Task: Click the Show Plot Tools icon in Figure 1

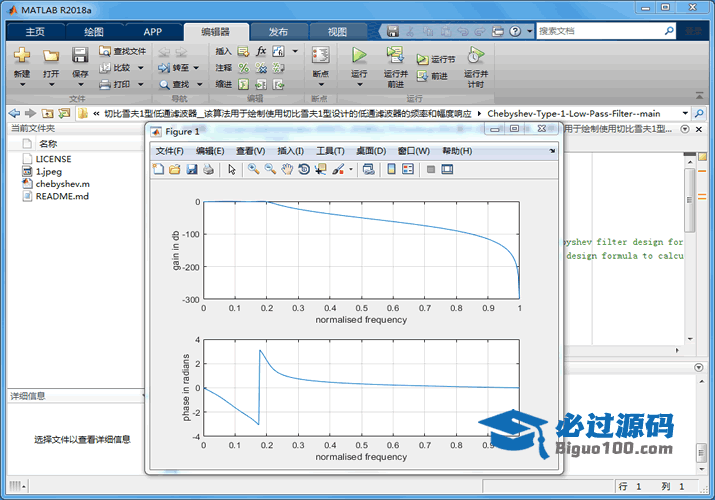Action: [x=447, y=170]
